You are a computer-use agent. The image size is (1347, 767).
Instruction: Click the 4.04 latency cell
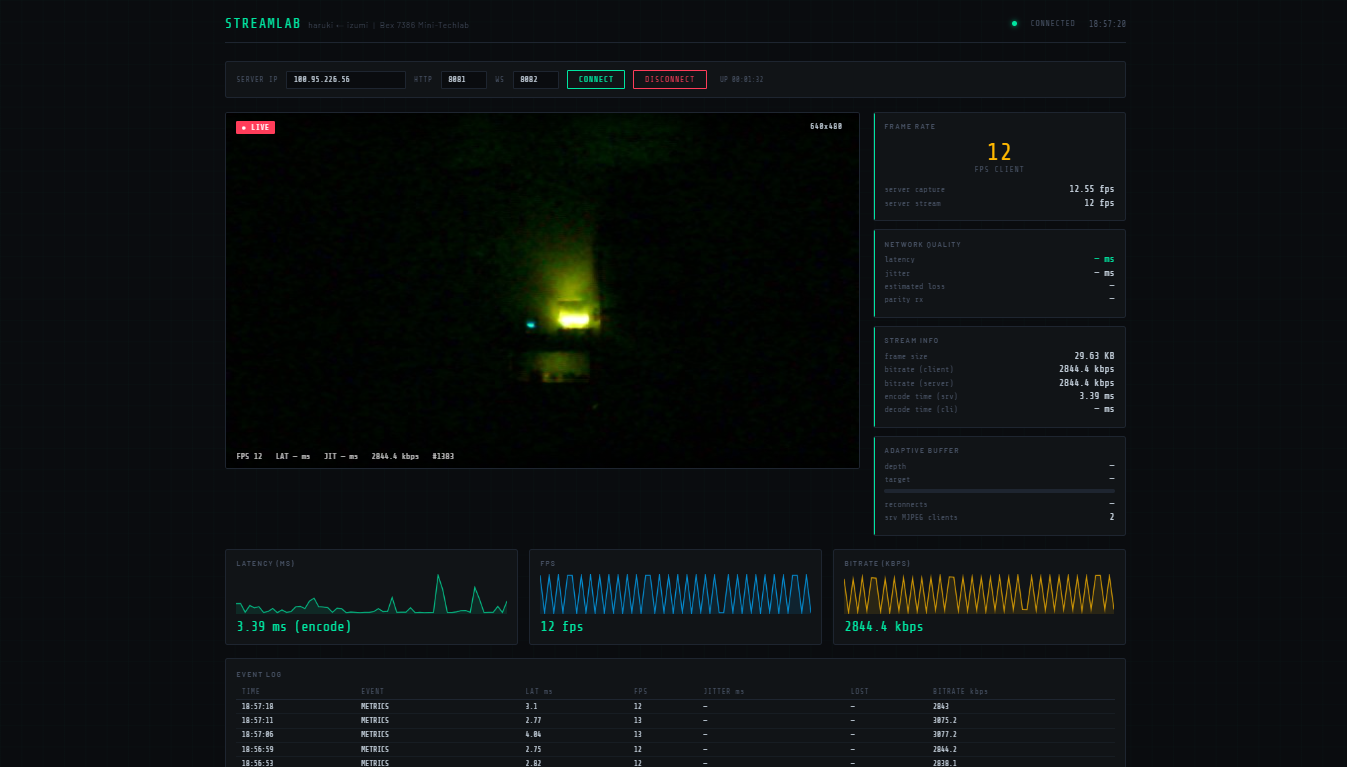pyautogui.click(x=533, y=734)
